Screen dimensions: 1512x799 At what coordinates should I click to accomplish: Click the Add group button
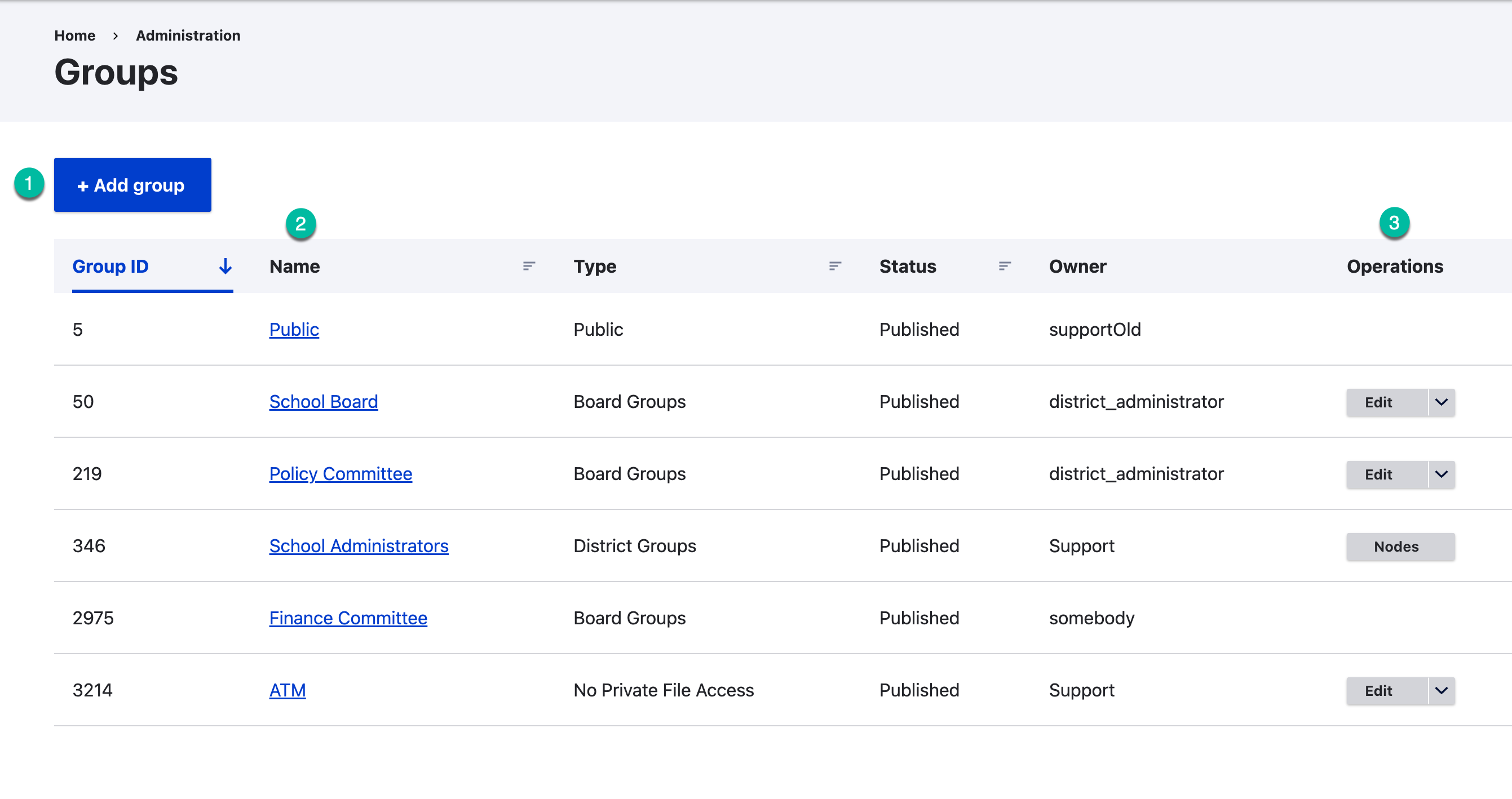tap(132, 185)
